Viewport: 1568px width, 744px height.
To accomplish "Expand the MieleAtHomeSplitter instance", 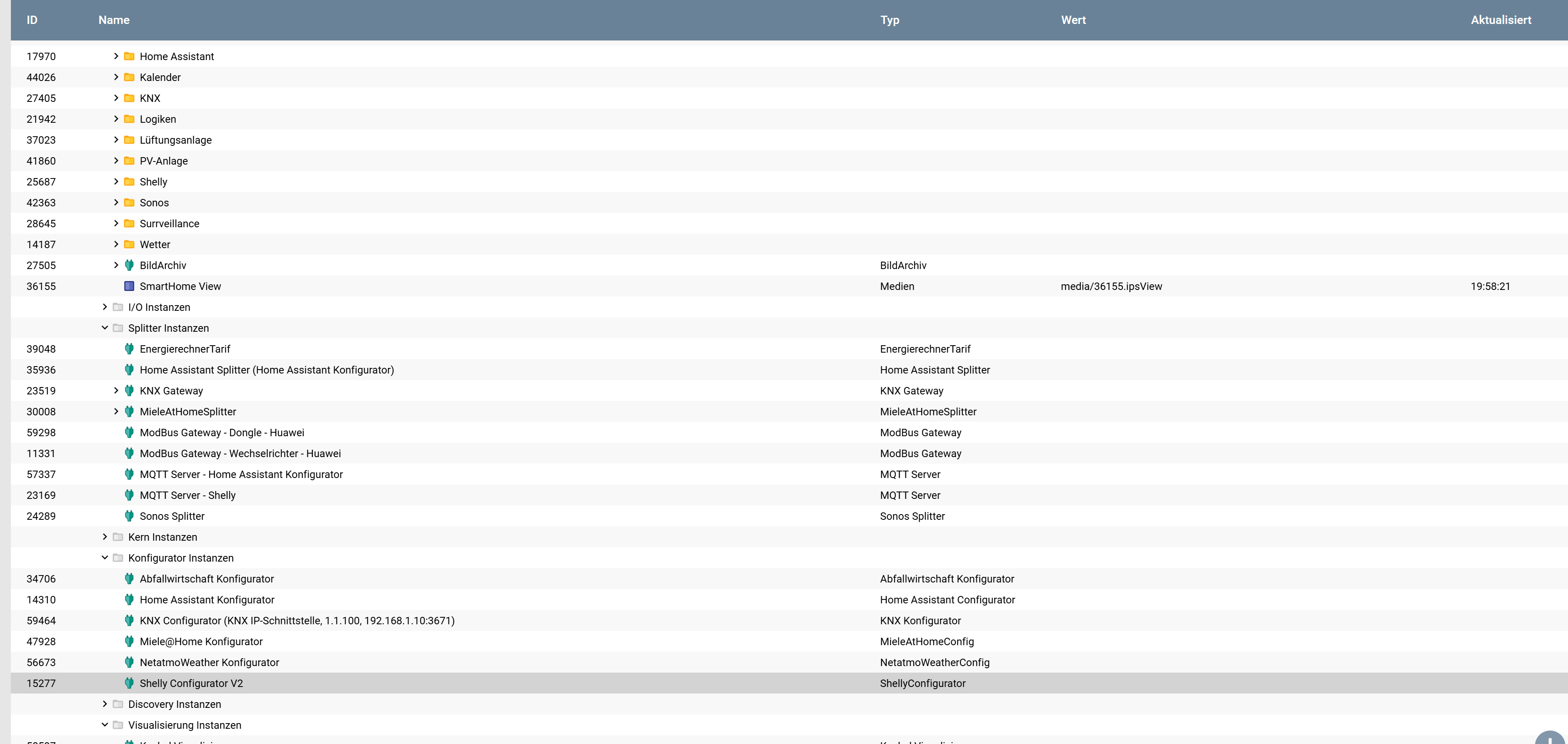I will 116,411.
